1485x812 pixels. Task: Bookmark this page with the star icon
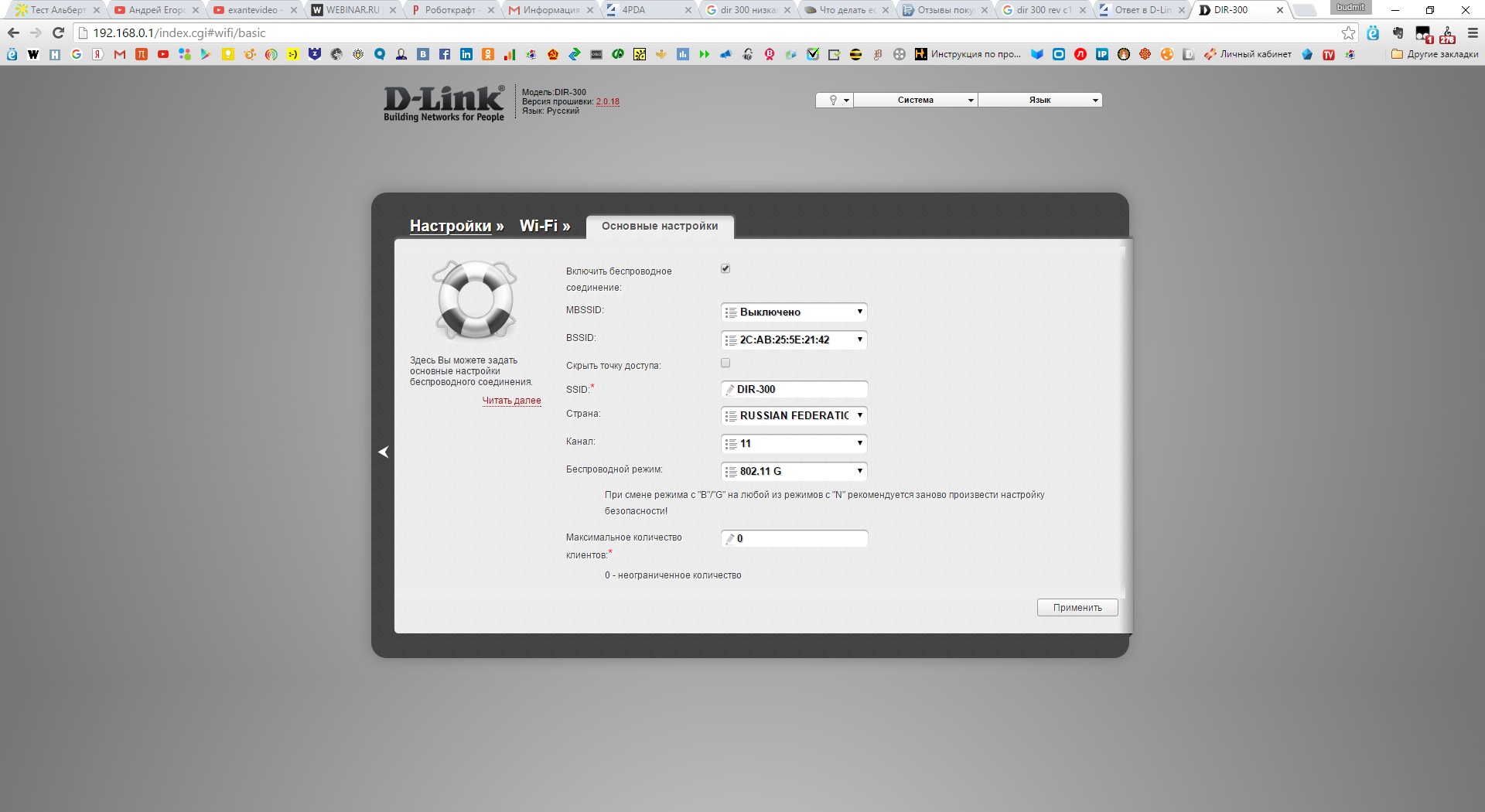click(1349, 32)
